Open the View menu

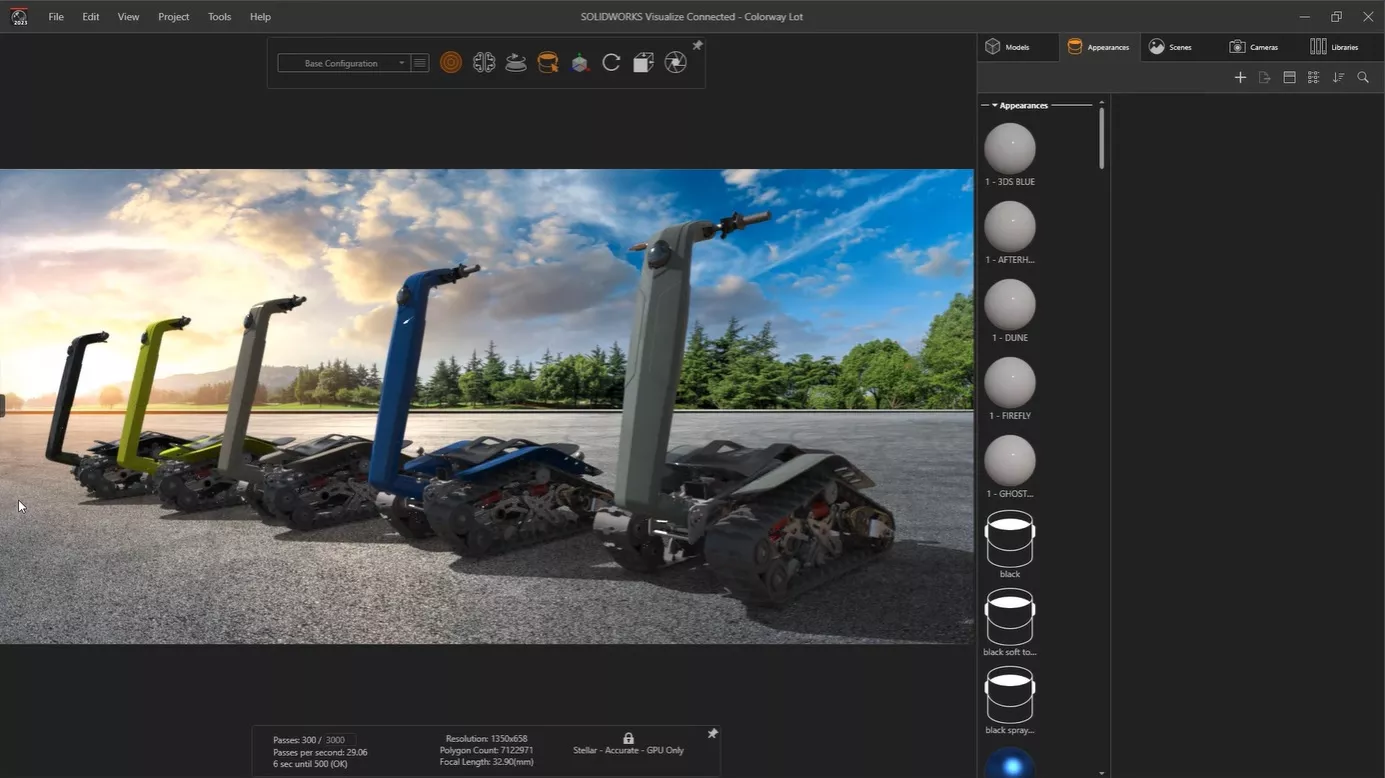click(128, 17)
